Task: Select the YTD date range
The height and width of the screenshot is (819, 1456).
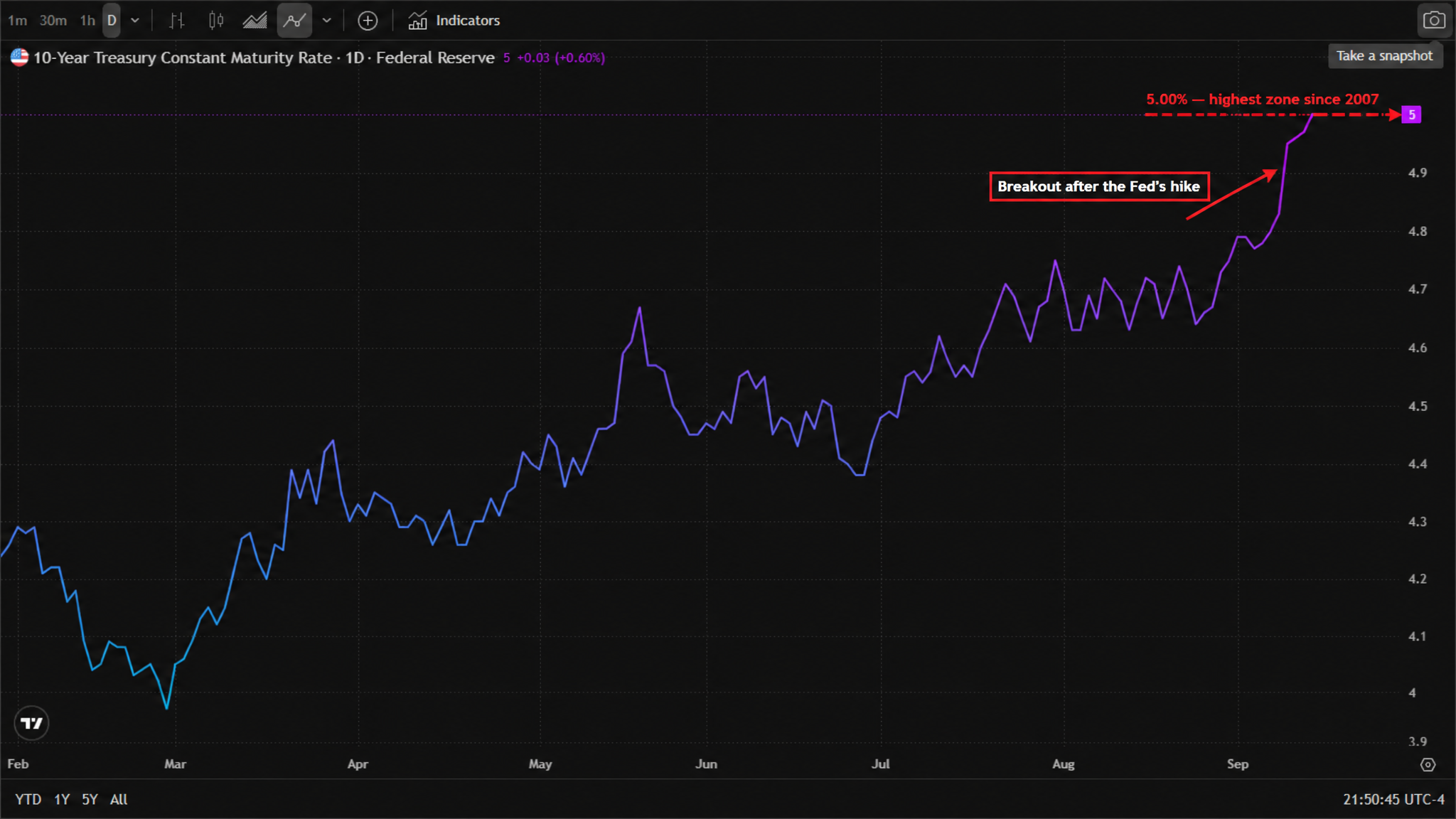Action: (28, 799)
